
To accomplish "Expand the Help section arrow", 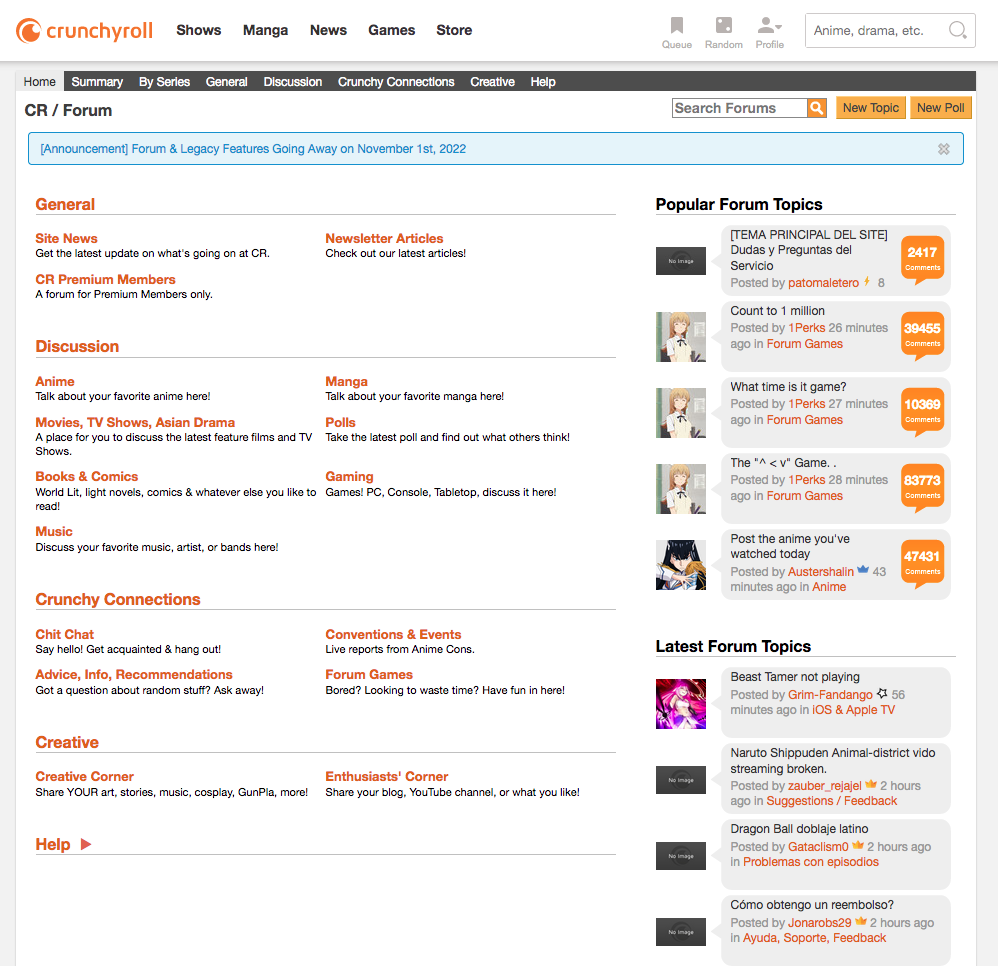I will coord(85,844).
